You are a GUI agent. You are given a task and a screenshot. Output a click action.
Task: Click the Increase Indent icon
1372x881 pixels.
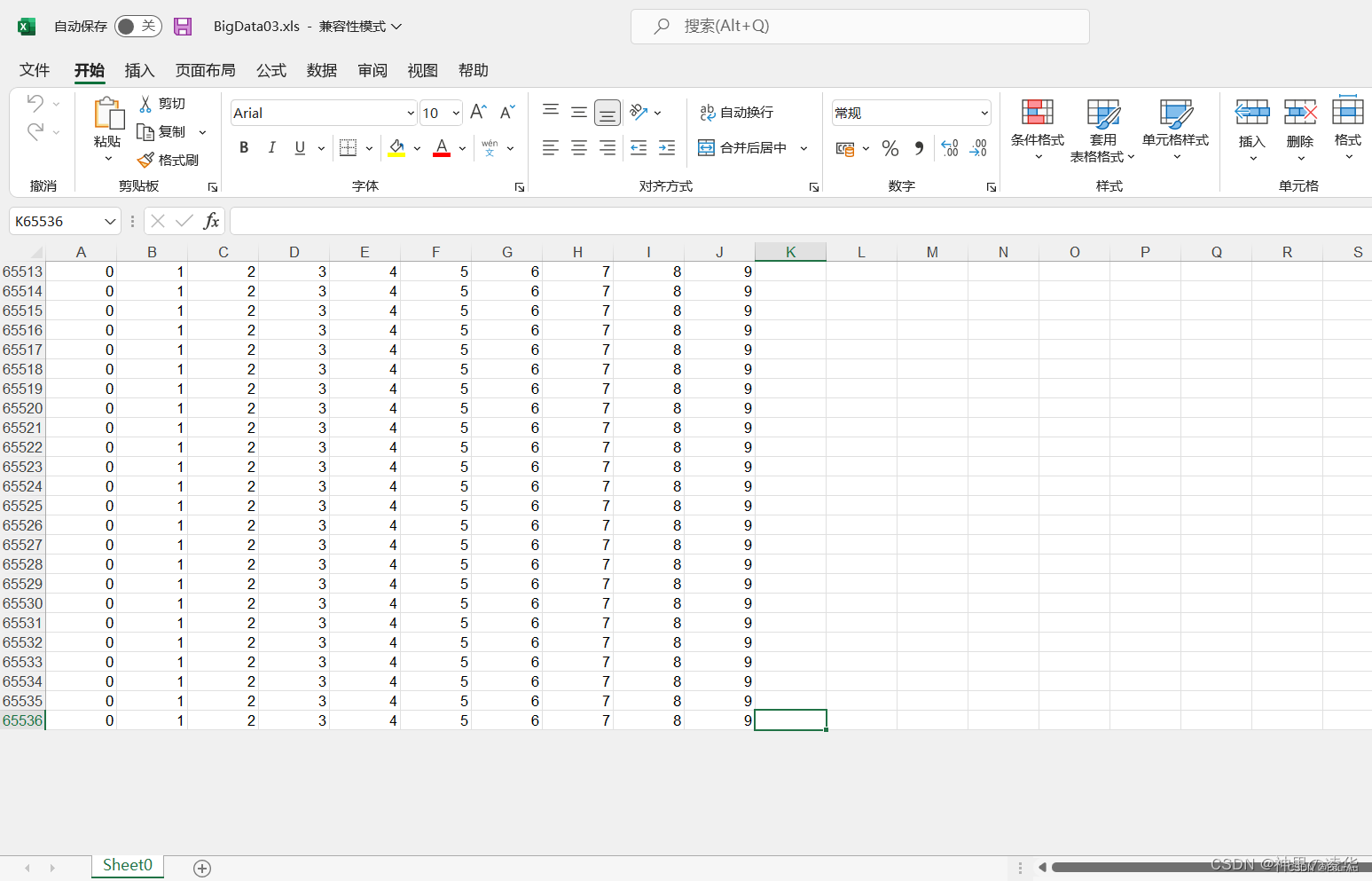click(x=667, y=148)
